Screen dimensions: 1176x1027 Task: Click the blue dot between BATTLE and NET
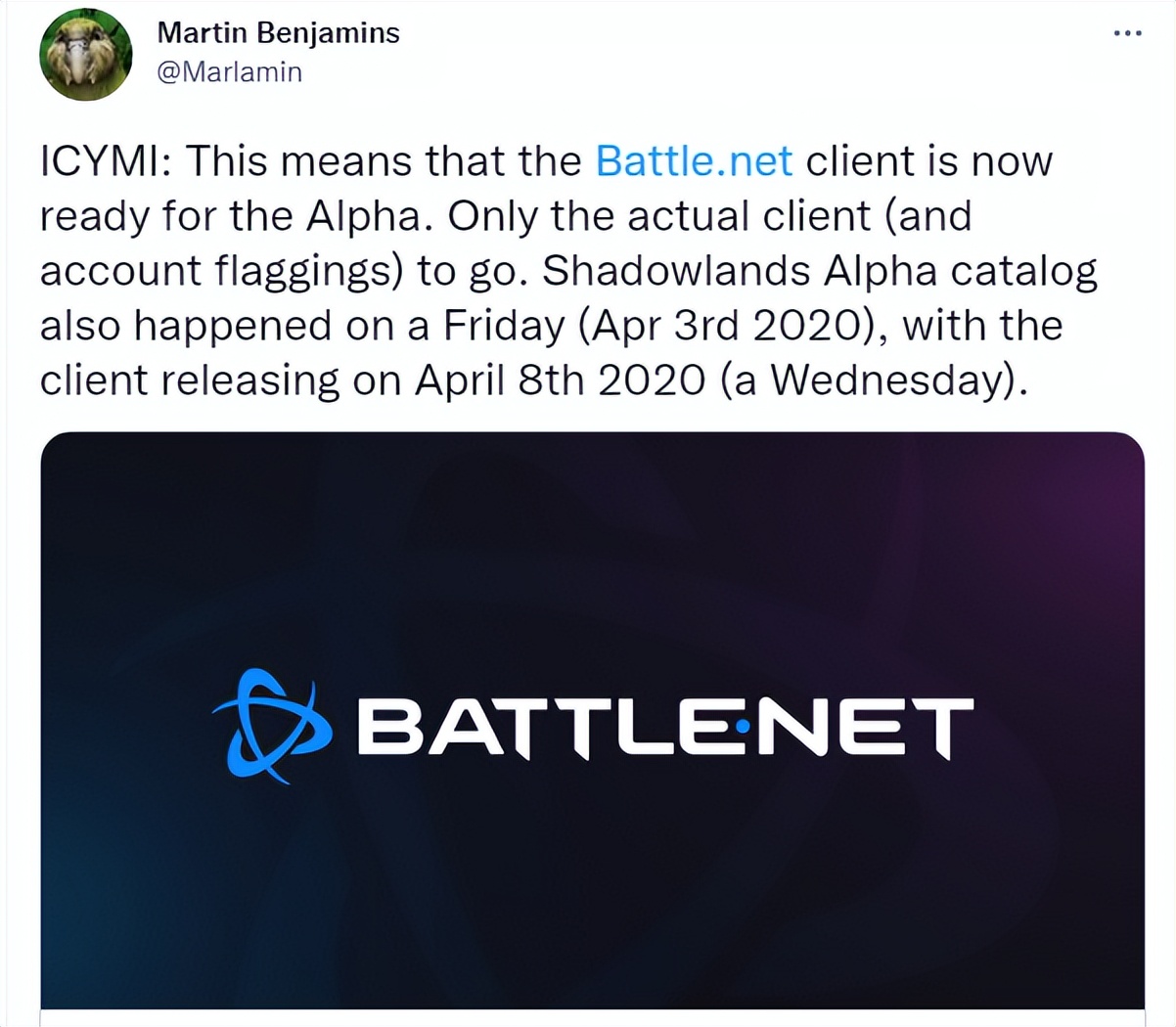742,726
